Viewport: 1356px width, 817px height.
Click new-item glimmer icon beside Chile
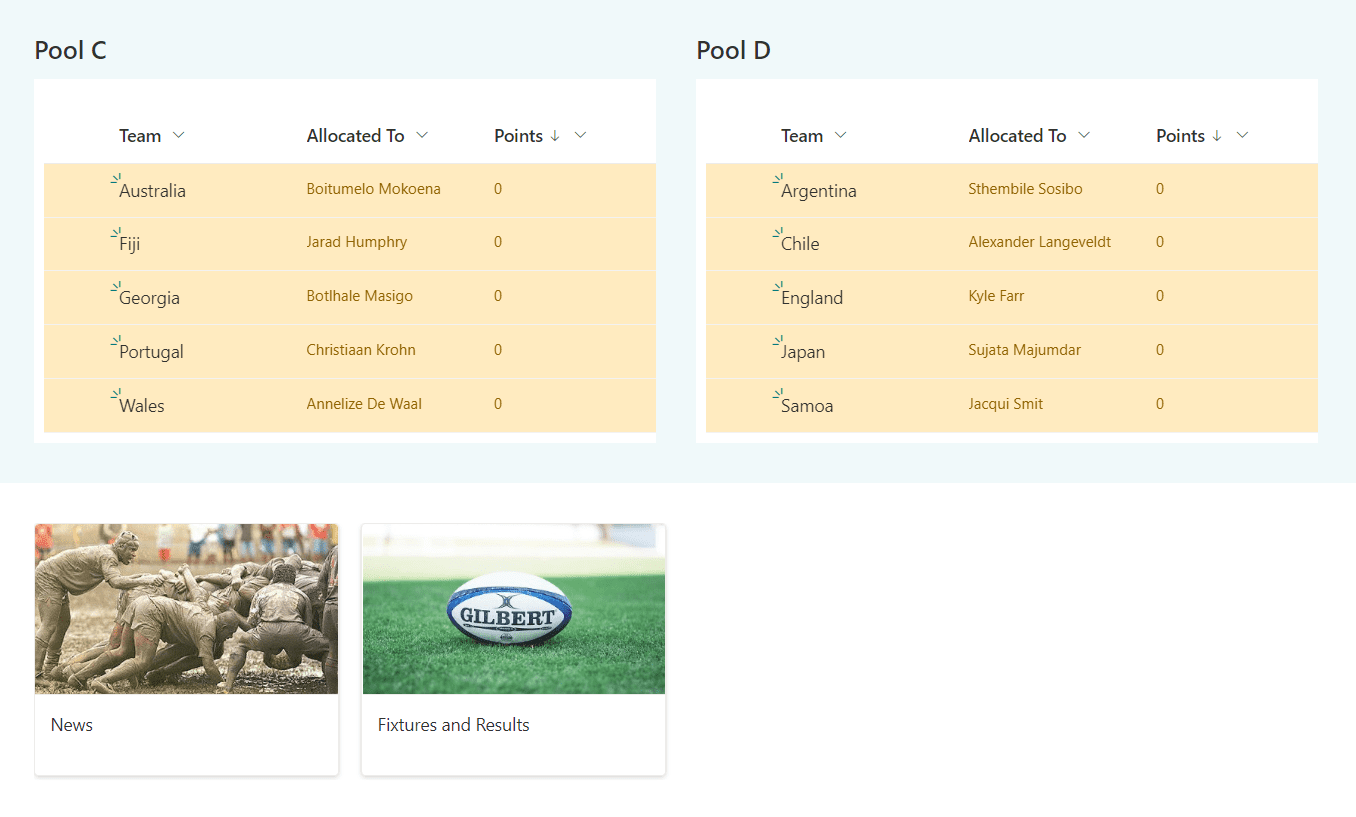[777, 233]
